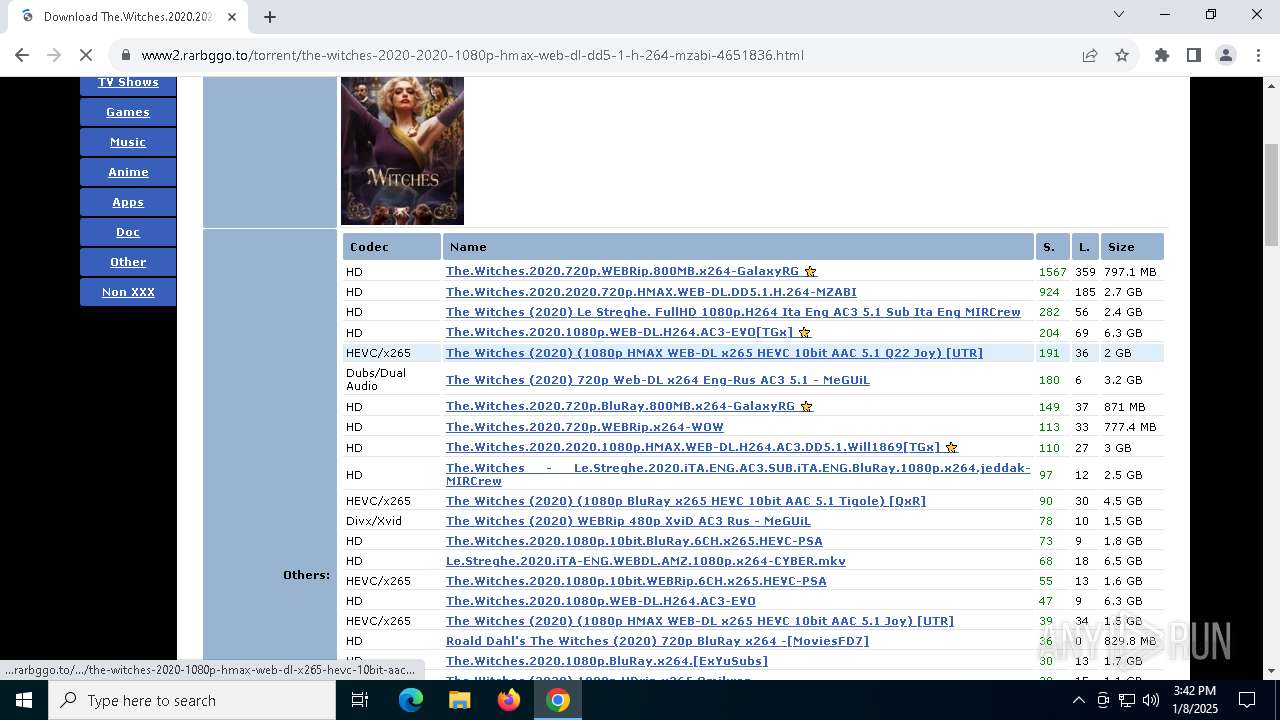This screenshot has height=720, width=1280.
Task: Share this page icon
Action: click(x=1090, y=55)
